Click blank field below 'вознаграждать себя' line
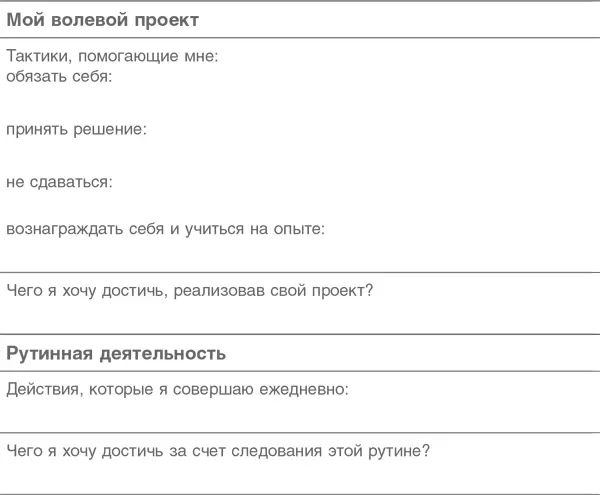The height and width of the screenshot is (495, 600). [x=300, y=253]
